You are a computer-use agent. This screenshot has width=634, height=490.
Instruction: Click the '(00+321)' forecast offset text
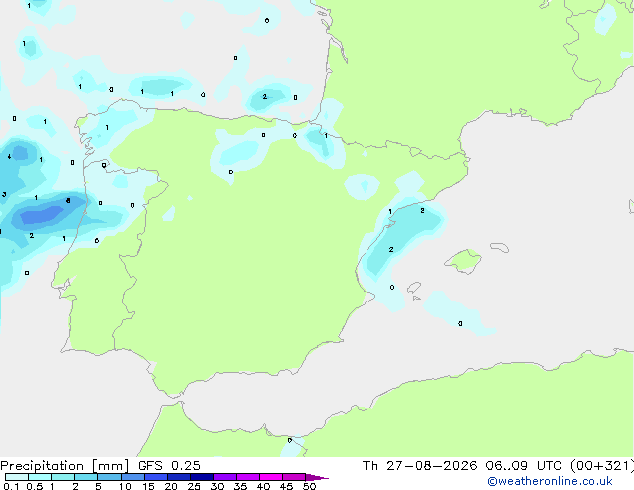602,466
